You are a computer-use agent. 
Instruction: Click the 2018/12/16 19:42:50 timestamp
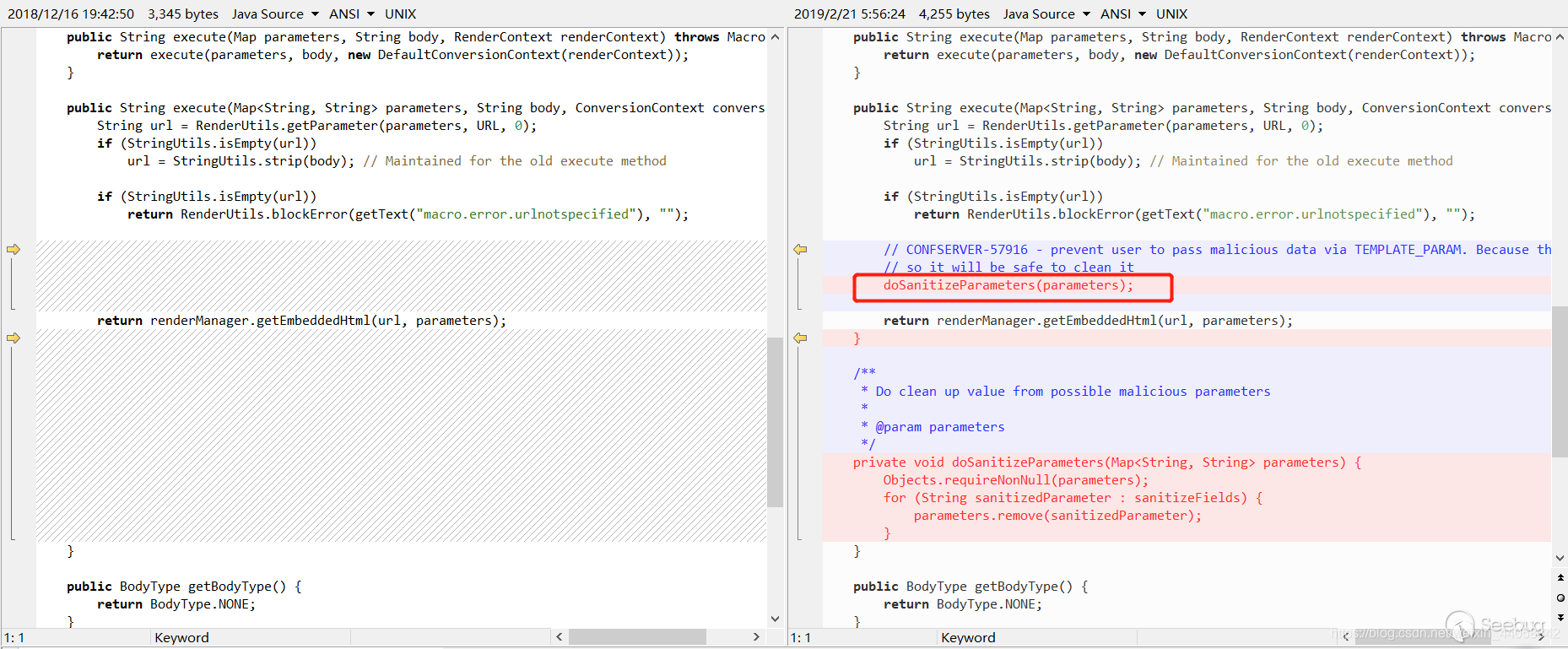click(71, 14)
